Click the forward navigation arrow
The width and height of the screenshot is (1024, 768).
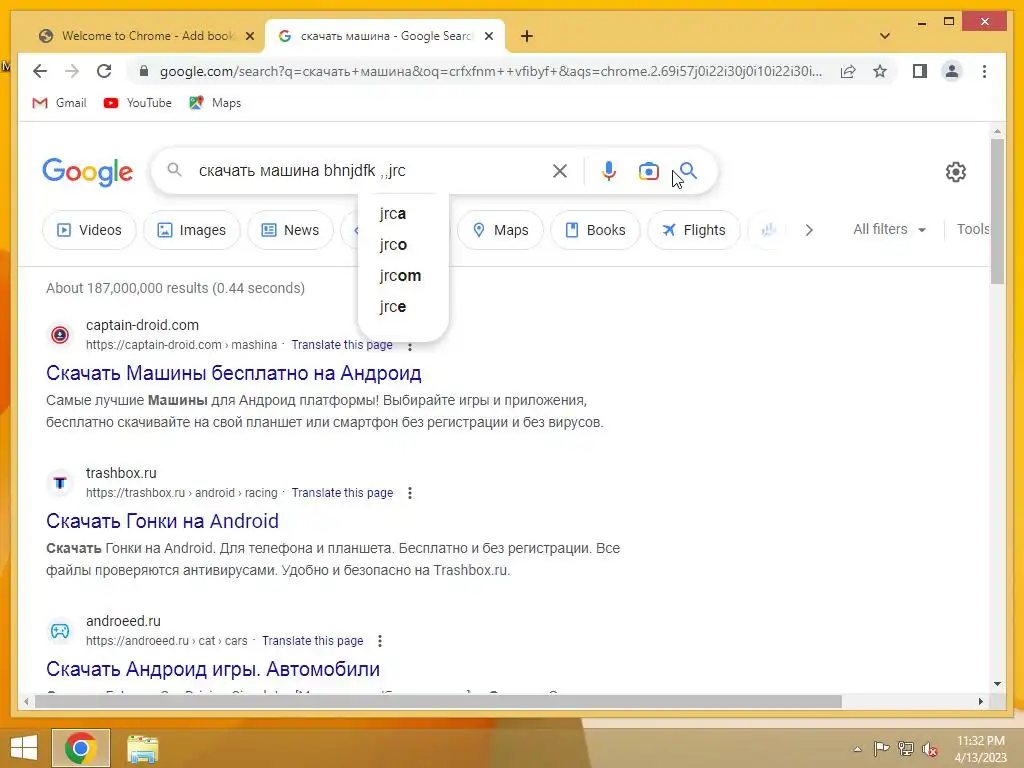pyautogui.click(x=72, y=71)
